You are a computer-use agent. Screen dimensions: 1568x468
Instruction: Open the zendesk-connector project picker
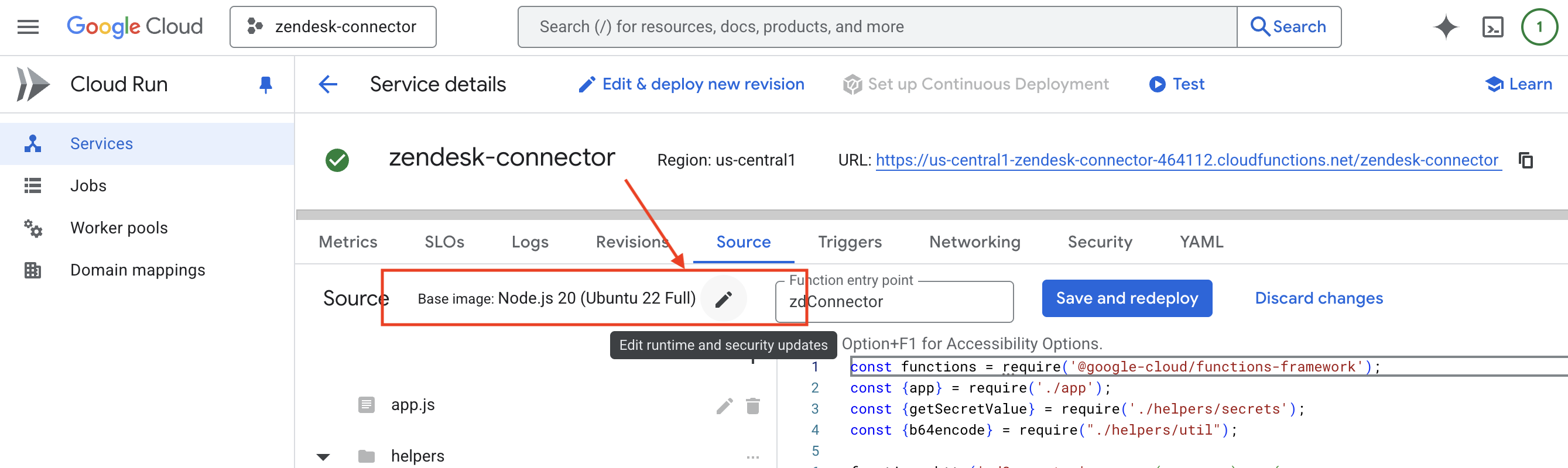[x=333, y=27]
